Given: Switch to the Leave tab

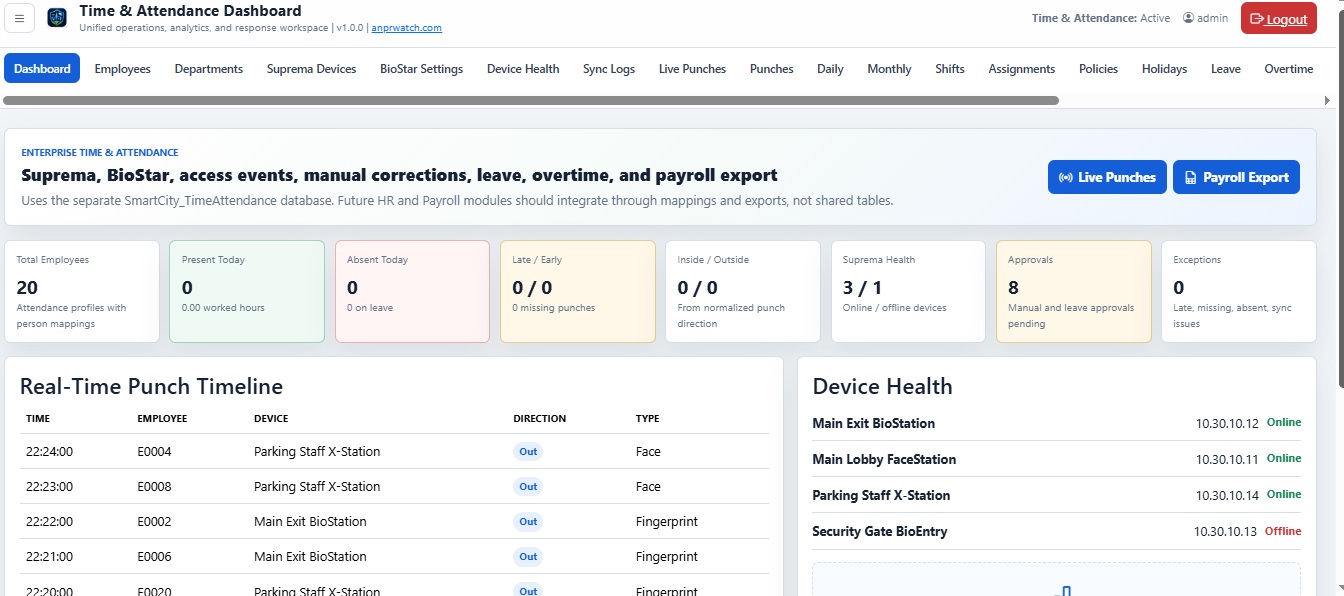Looking at the screenshot, I should pos(1226,69).
